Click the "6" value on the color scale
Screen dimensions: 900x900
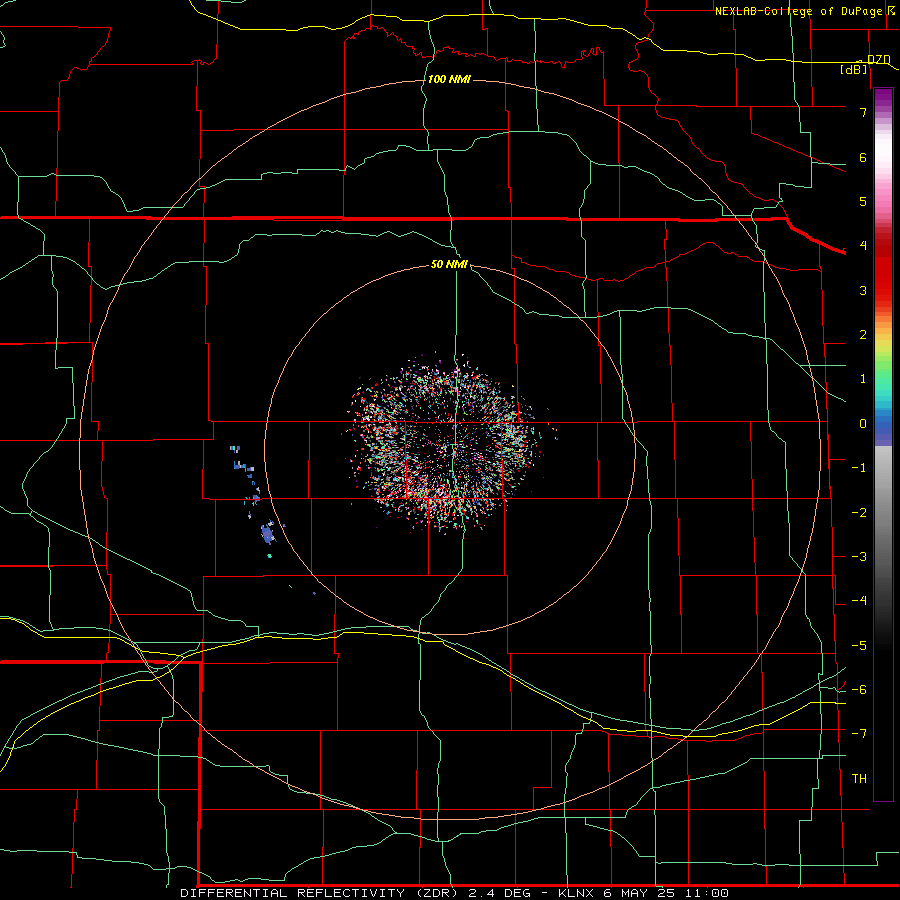863,157
